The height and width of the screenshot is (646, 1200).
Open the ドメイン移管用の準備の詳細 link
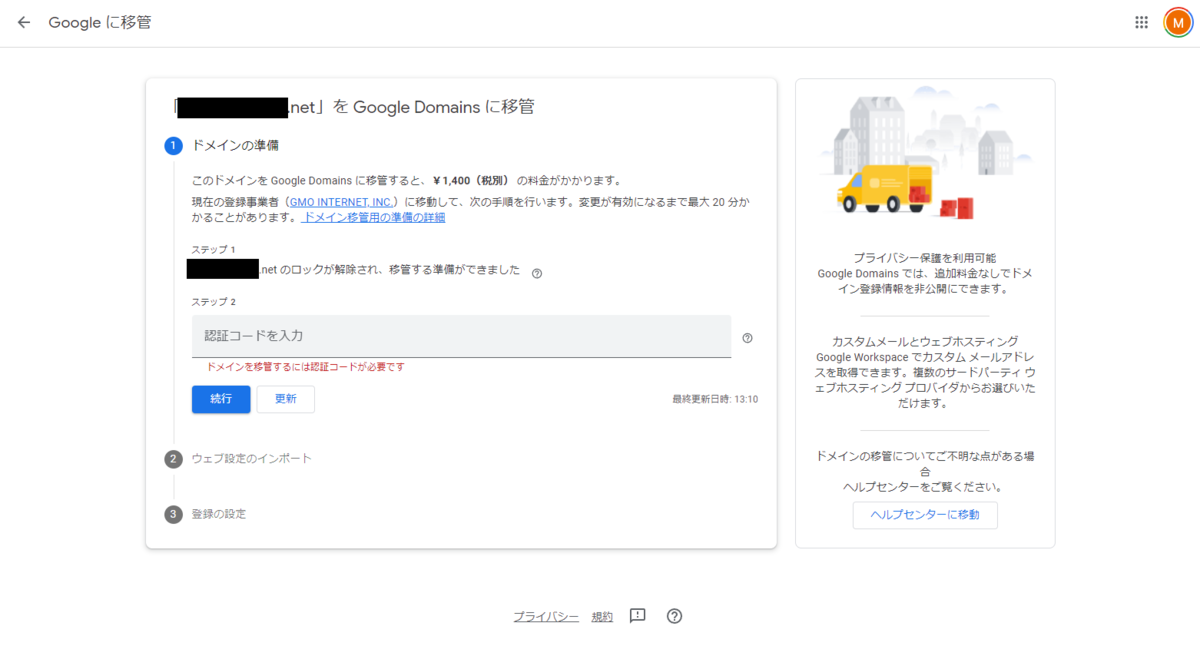373,217
